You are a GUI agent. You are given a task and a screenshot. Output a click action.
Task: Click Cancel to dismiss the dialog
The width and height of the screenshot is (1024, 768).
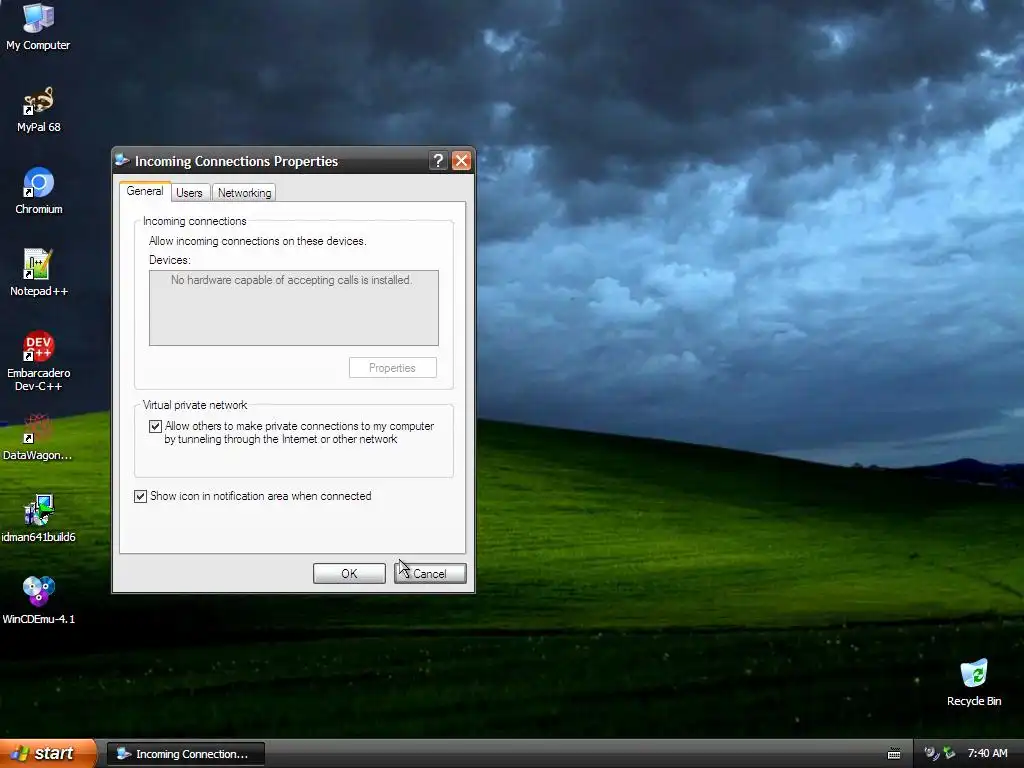coord(430,573)
